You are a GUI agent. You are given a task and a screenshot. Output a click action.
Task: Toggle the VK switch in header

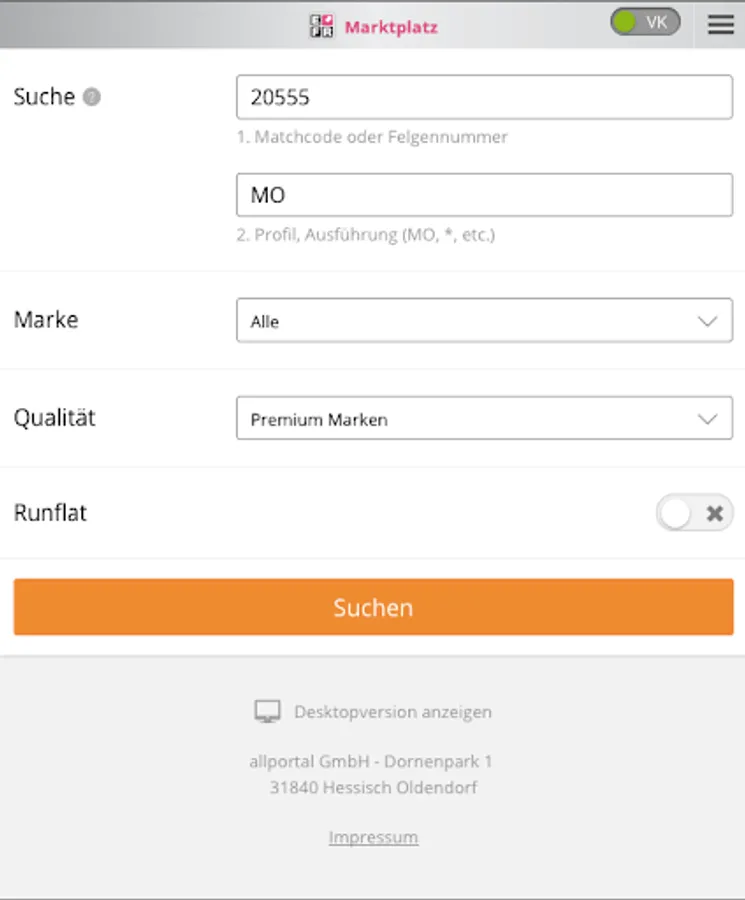point(645,22)
